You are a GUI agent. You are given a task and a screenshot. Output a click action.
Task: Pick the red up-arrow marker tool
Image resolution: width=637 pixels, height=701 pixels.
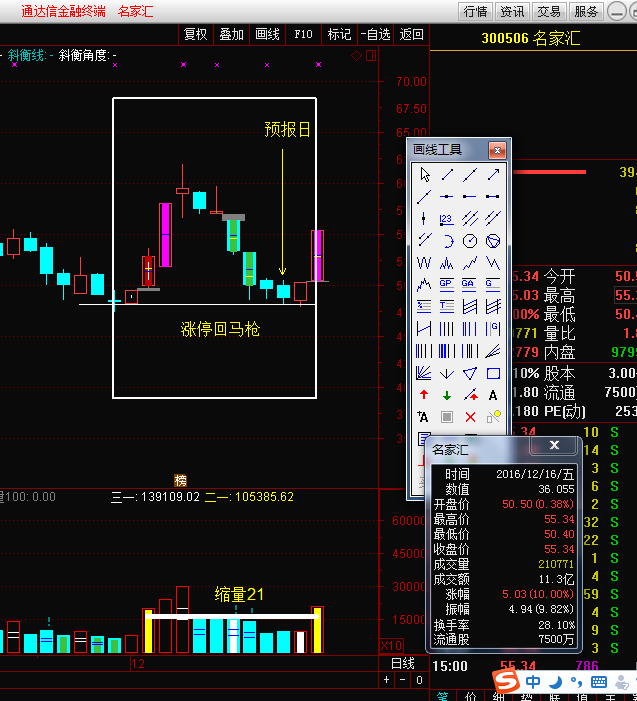[x=424, y=395]
